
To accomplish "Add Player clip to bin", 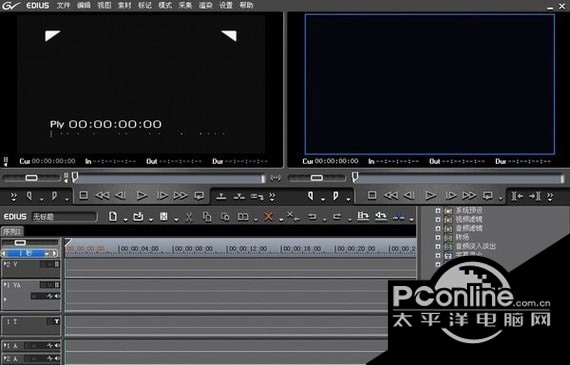I will 257,196.
